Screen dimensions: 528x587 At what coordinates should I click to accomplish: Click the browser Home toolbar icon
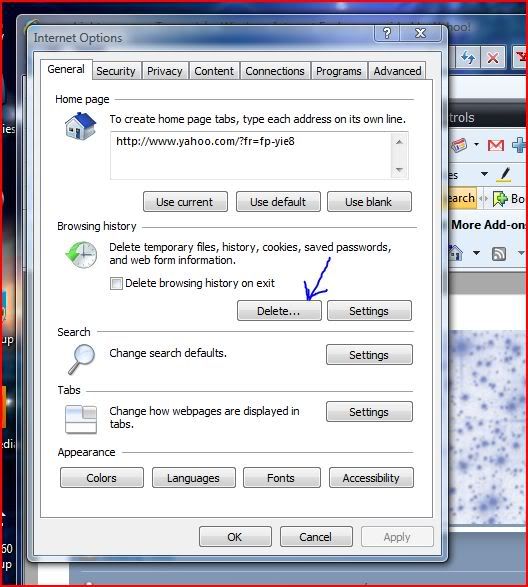point(455,253)
